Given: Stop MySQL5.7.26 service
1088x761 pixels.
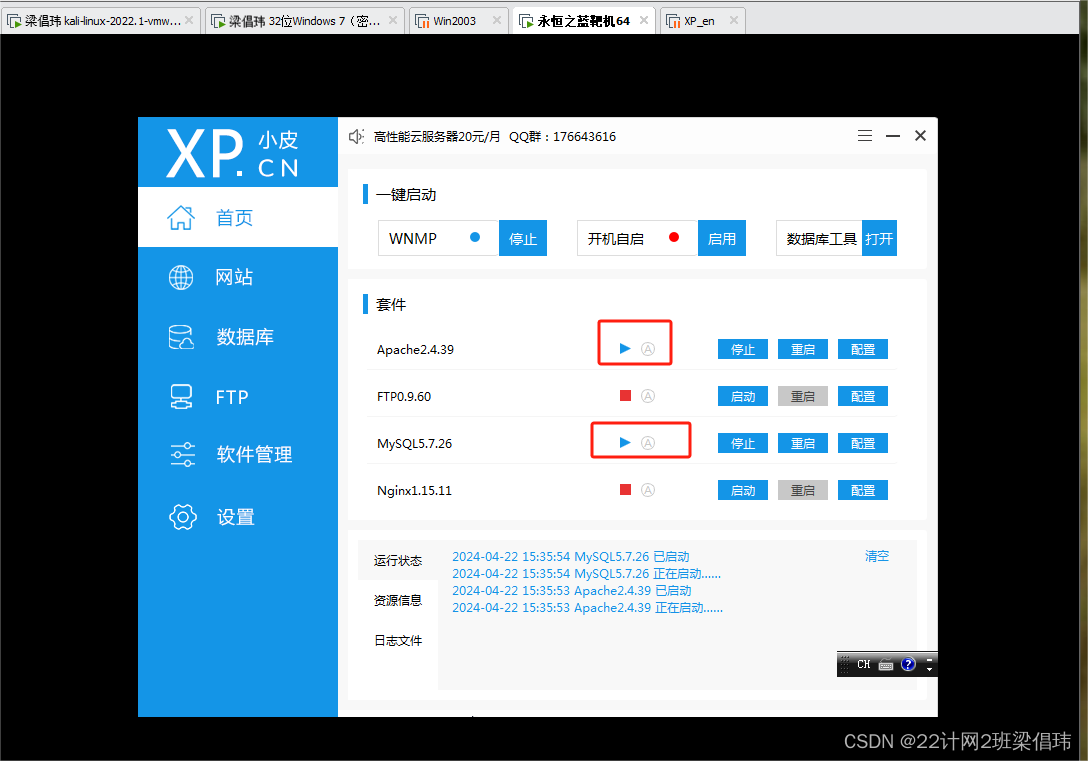Looking at the screenshot, I should (742, 443).
